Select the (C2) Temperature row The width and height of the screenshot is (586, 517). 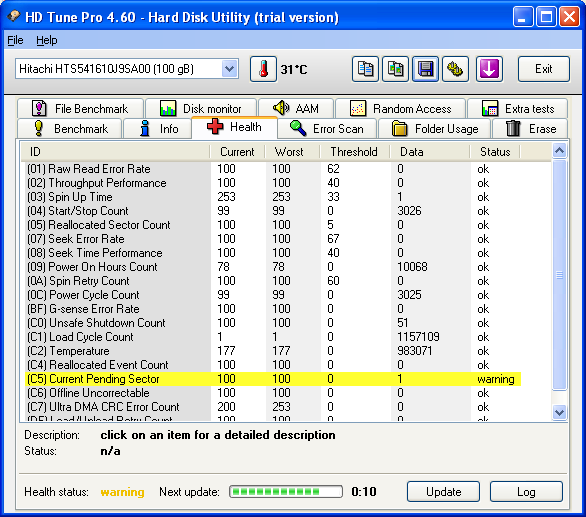(273, 351)
